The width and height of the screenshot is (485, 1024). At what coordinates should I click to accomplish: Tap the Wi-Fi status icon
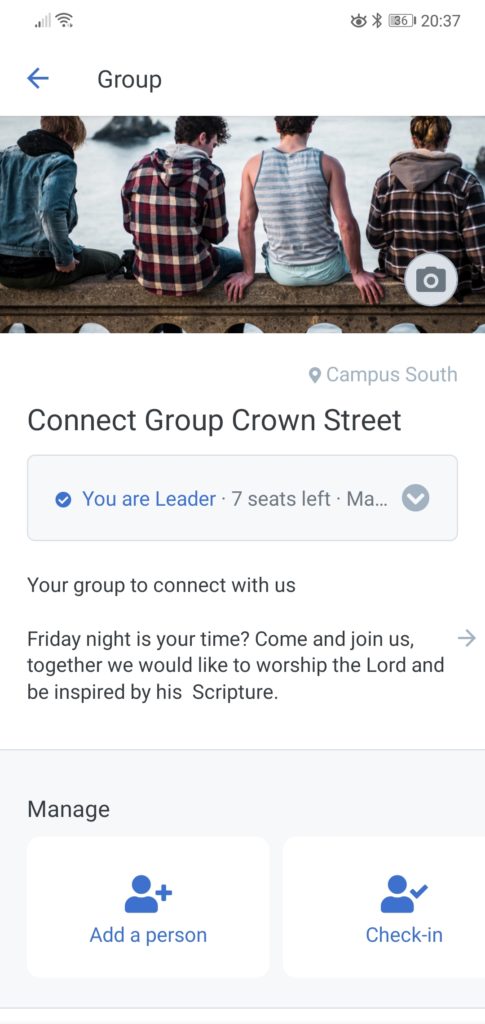pos(64,21)
